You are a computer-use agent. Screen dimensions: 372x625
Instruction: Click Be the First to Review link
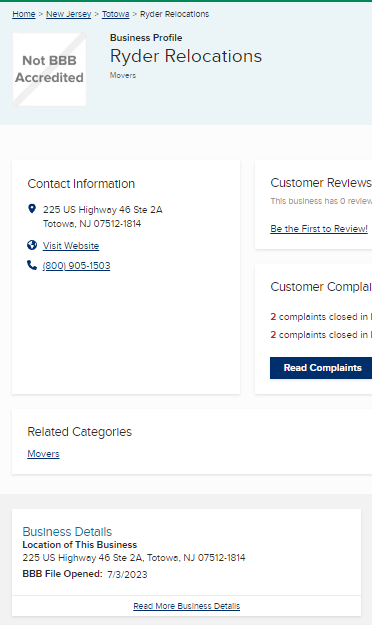[x=319, y=229]
